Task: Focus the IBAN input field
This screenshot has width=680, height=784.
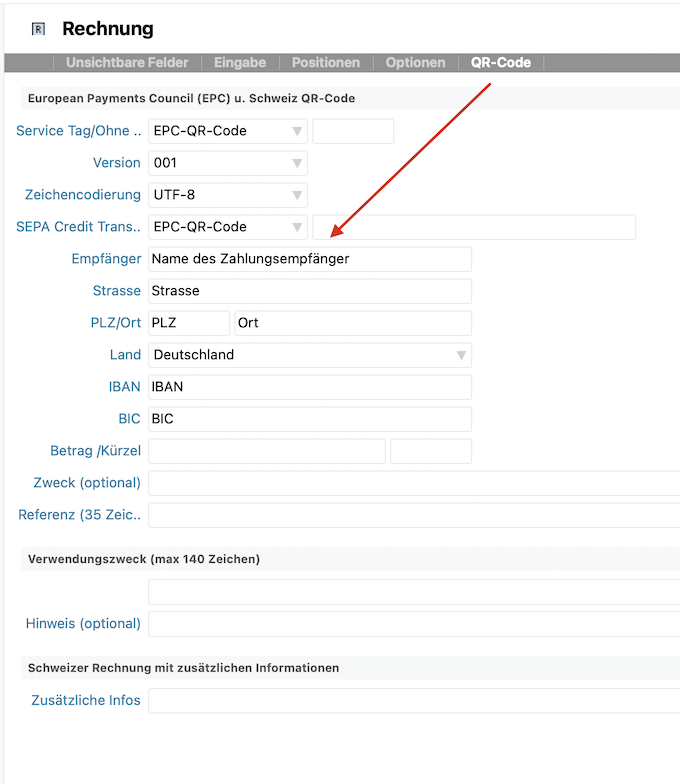Action: point(310,387)
